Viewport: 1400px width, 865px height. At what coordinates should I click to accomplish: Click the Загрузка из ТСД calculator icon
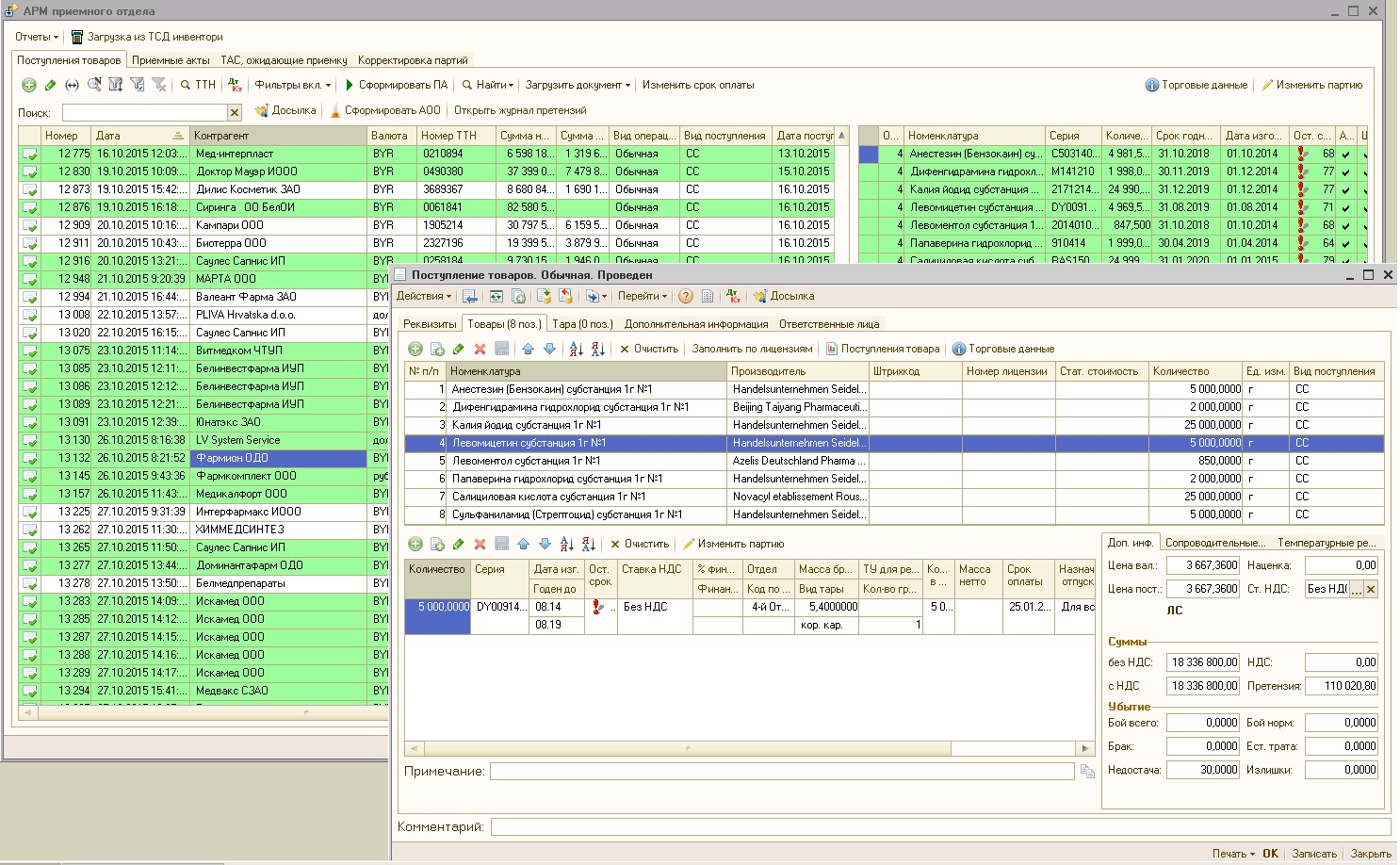[77, 37]
